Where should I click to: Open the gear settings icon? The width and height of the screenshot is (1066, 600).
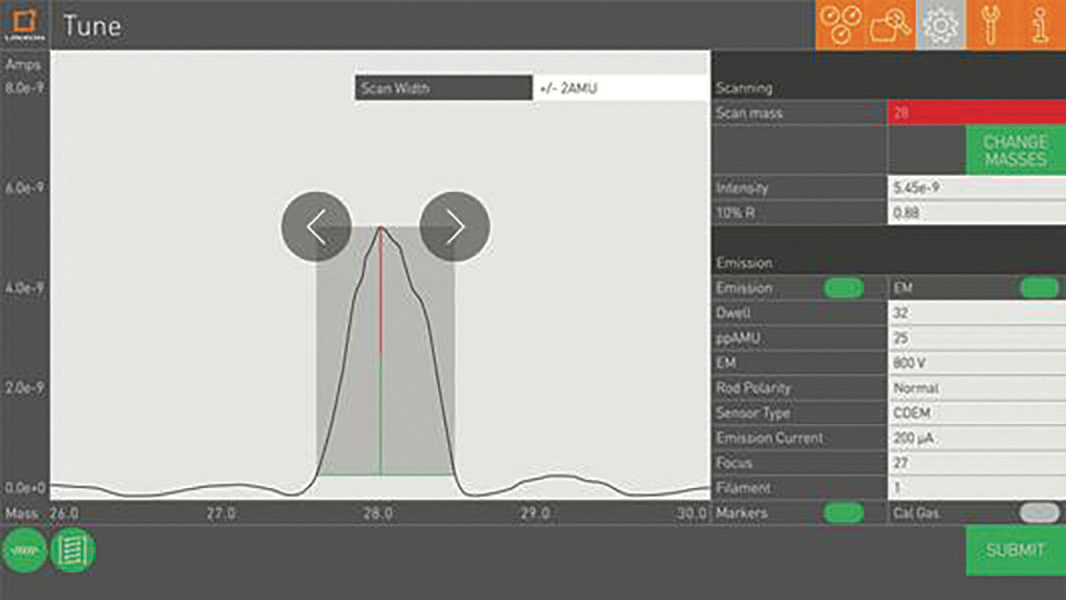(x=941, y=25)
